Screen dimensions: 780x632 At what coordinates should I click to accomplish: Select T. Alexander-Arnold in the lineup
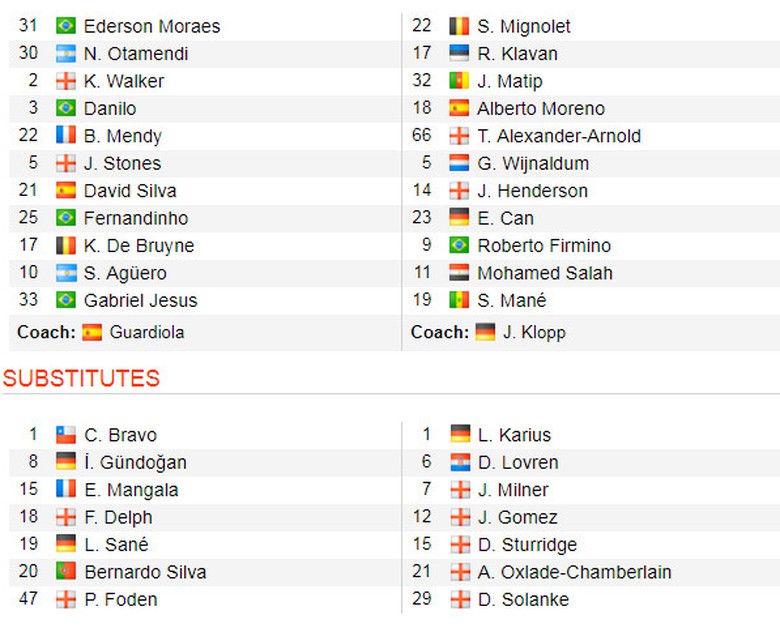click(559, 136)
